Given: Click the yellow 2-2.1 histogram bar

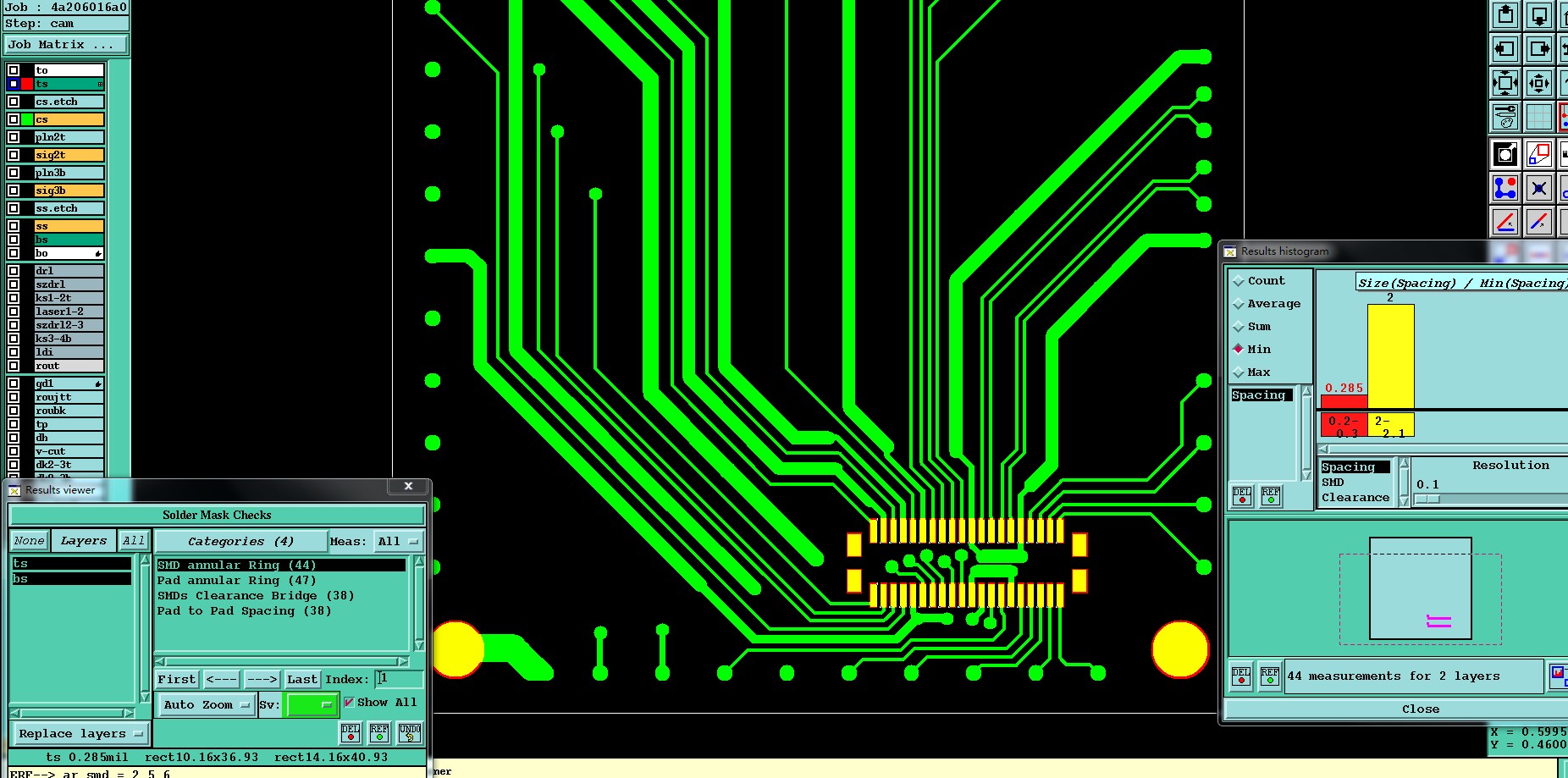Looking at the screenshot, I should 1391,356.
